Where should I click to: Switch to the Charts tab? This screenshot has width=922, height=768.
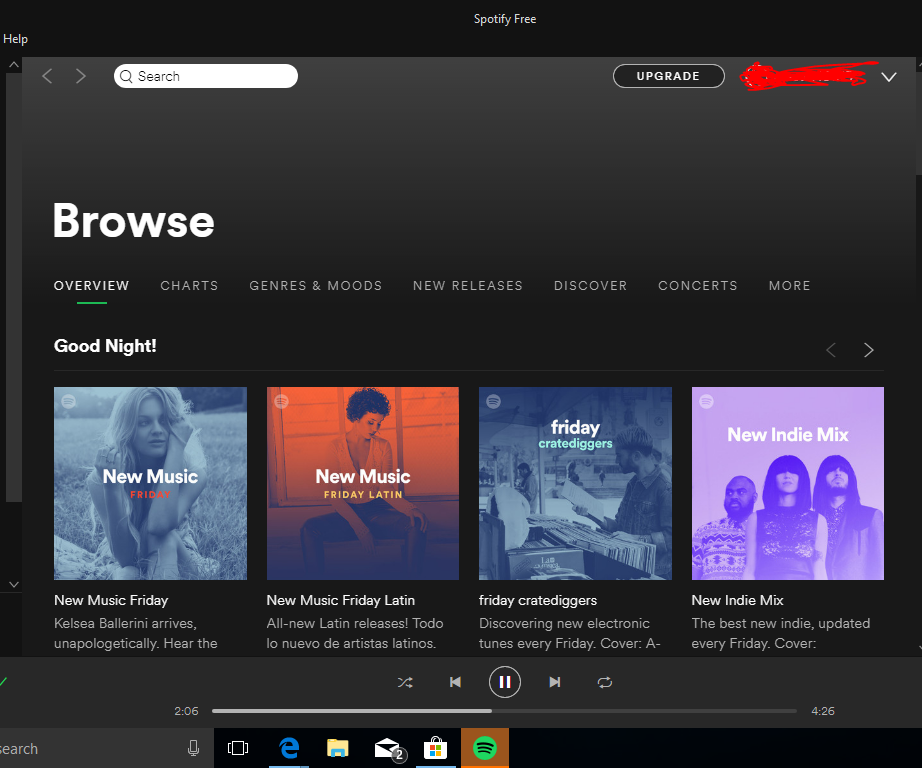coord(189,285)
